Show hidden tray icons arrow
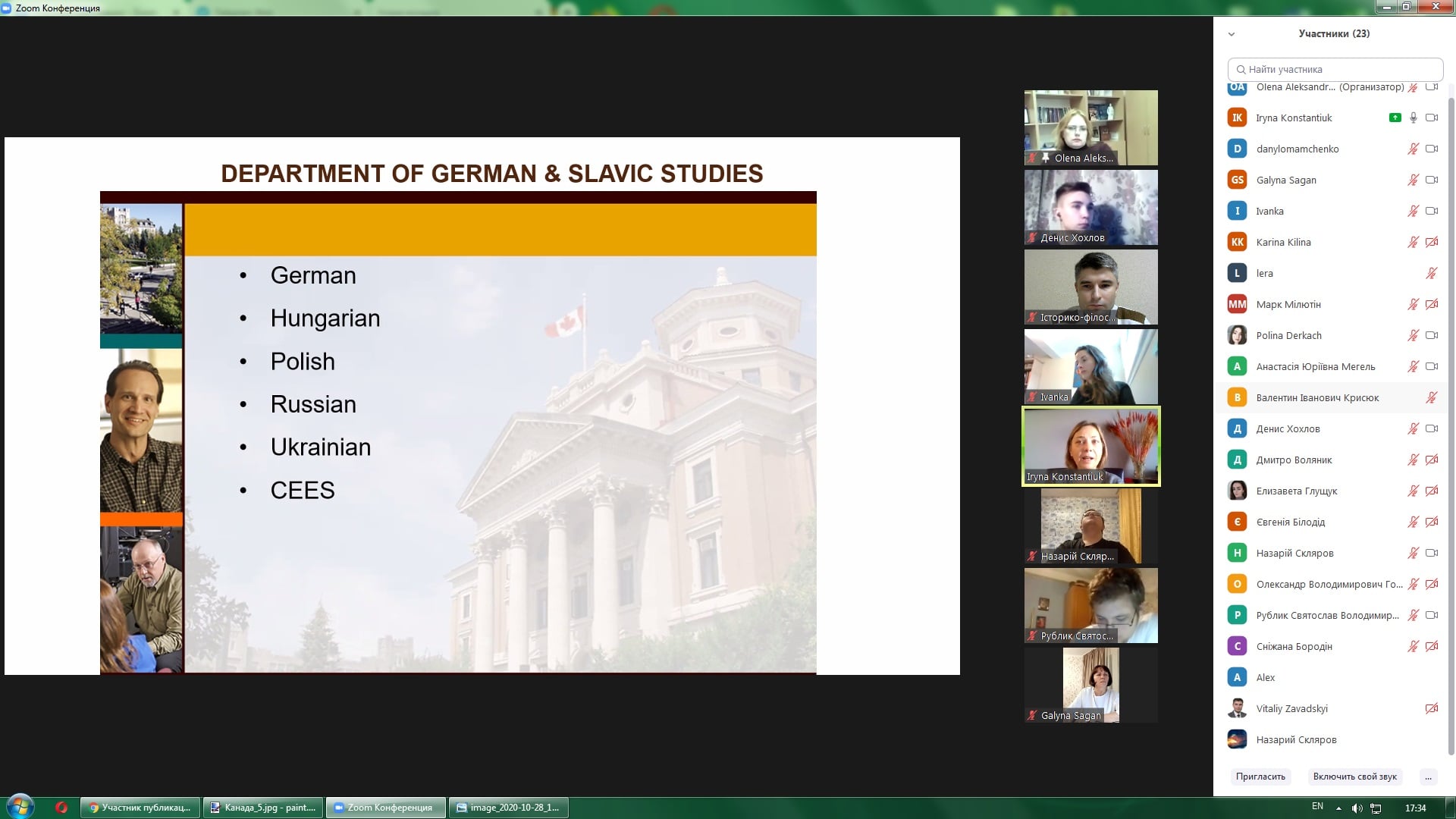The image size is (1456, 819). coord(1338,808)
